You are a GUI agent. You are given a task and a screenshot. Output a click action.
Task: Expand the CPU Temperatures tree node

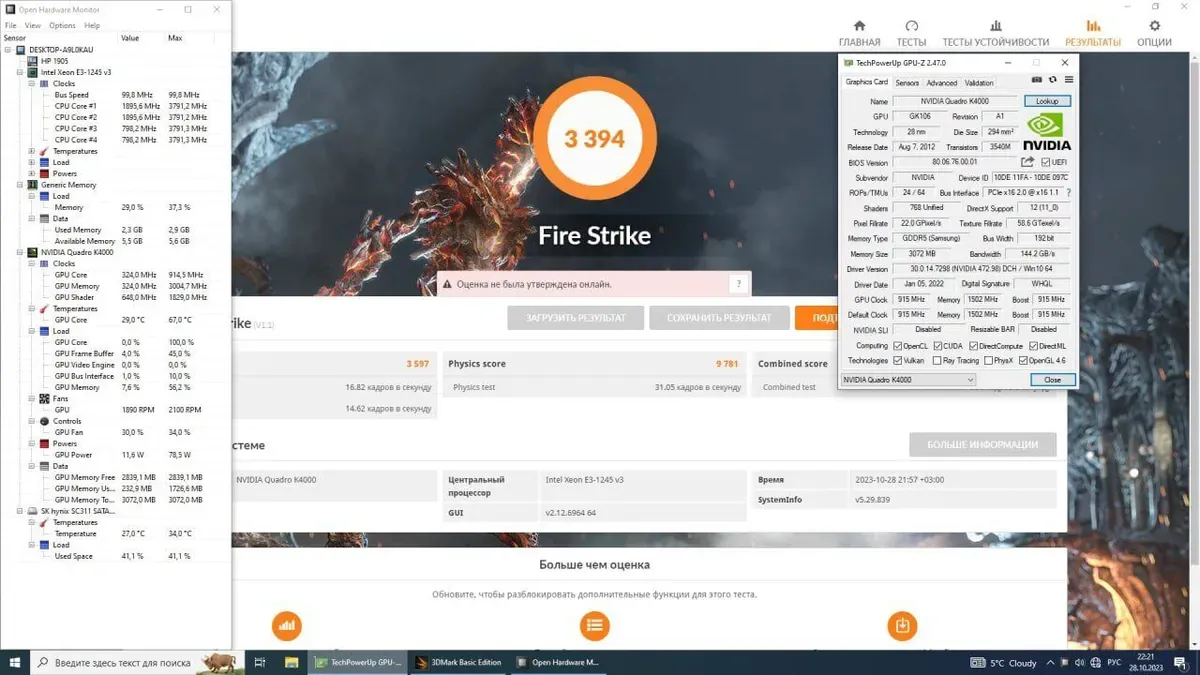(x=32, y=151)
